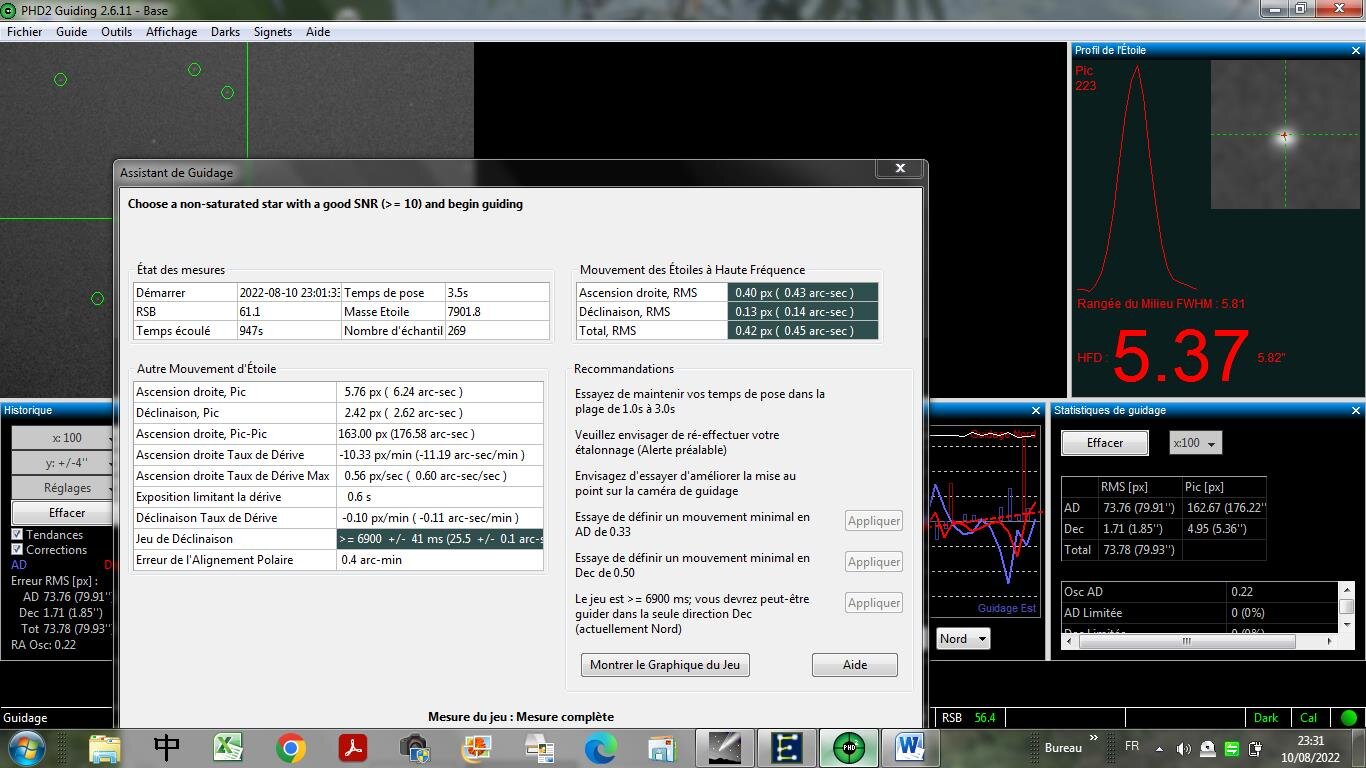Image resolution: width=1366 pixels, height=768 pixels.
Task: Click the Cal indicator in the status bar
Action: pos(1309,718)
